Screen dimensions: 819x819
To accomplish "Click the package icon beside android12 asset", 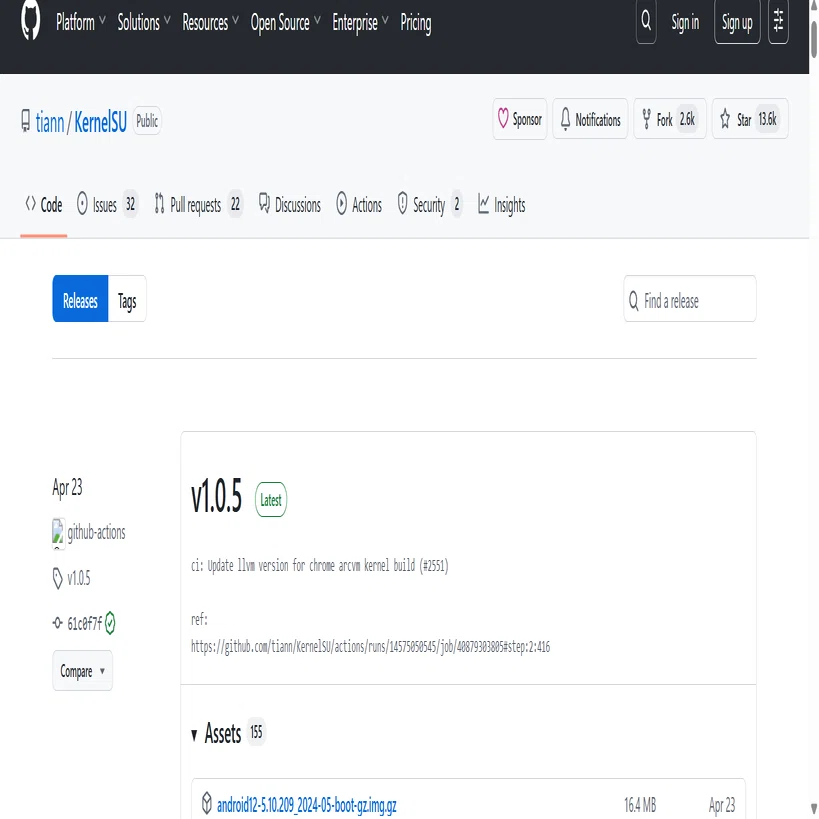I will (x=207, y=803).
